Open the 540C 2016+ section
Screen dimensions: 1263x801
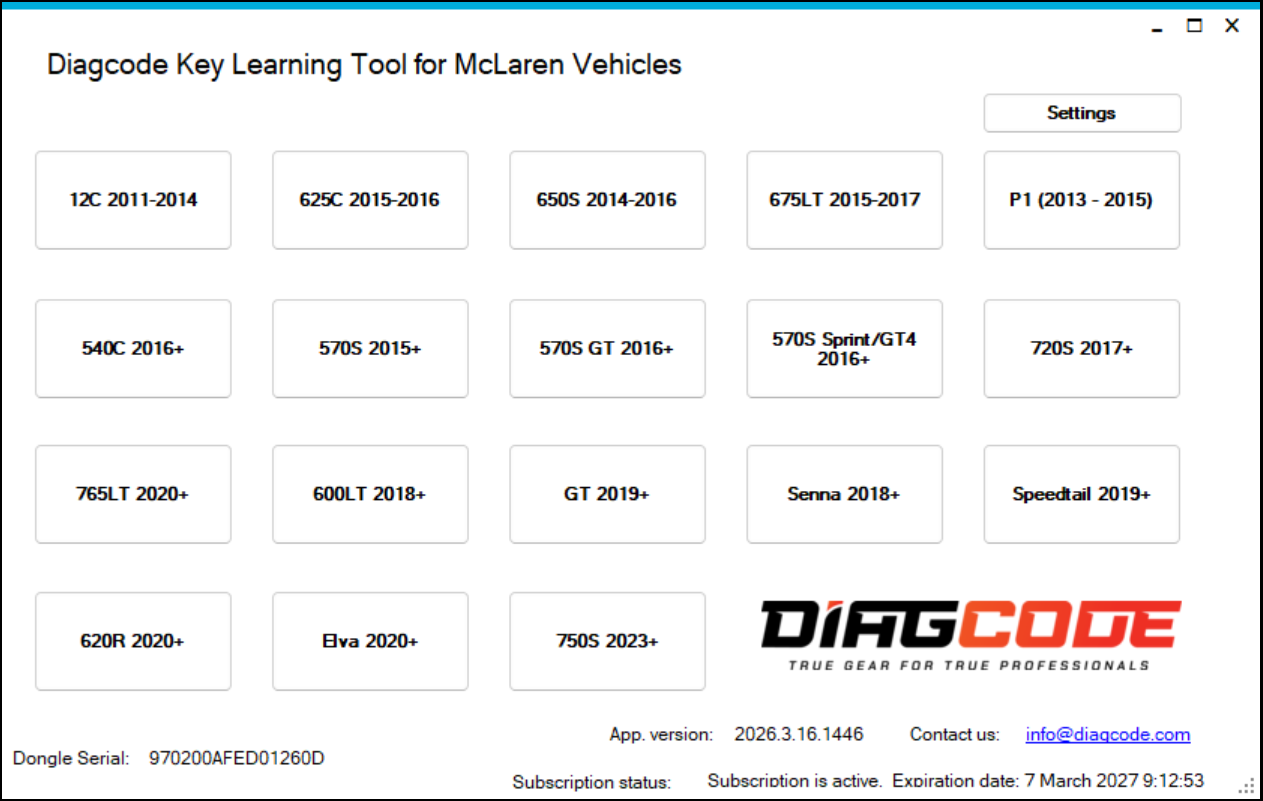click(x=133, y=348)
